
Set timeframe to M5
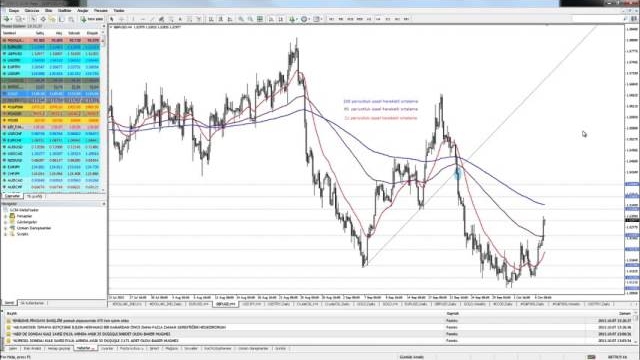click(x=341, y=19)
